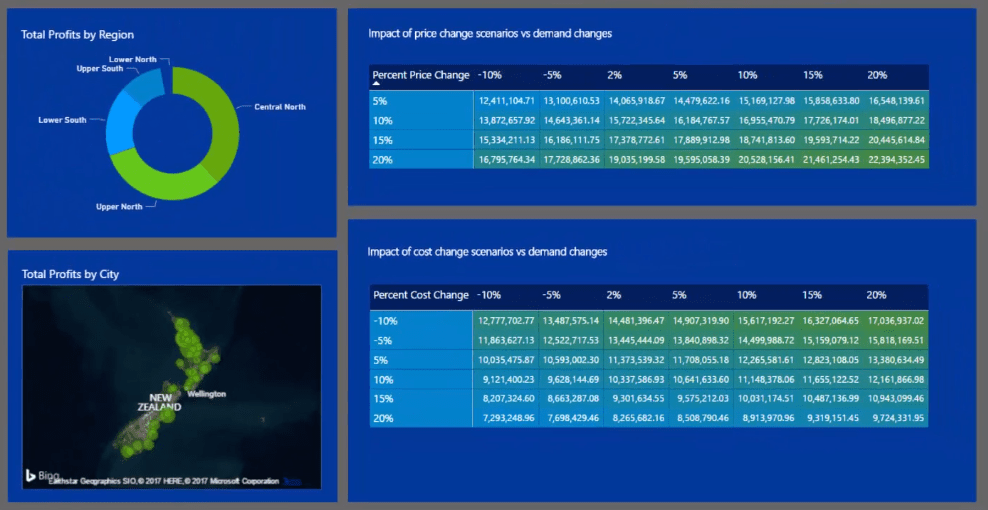This screenshot has width=988, height=510.
Task: Open the Terms link on the map
Action: pyautogui.click(x=292, y=481)
